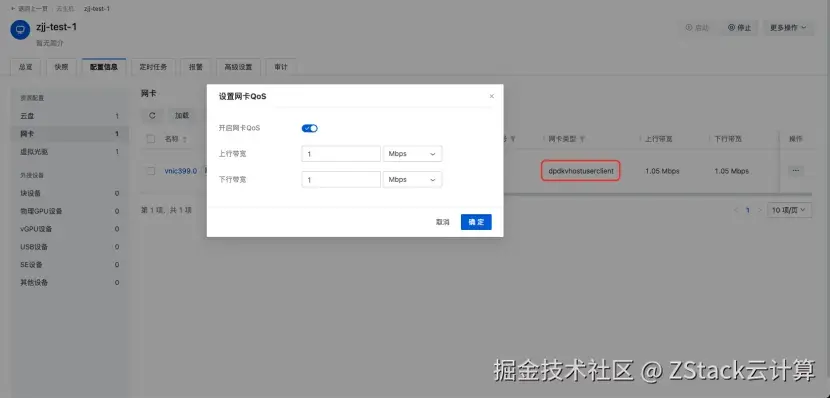Refresh the 网卡 list with the reload icon
Screen dimensions: 830x398
point(152,115)
